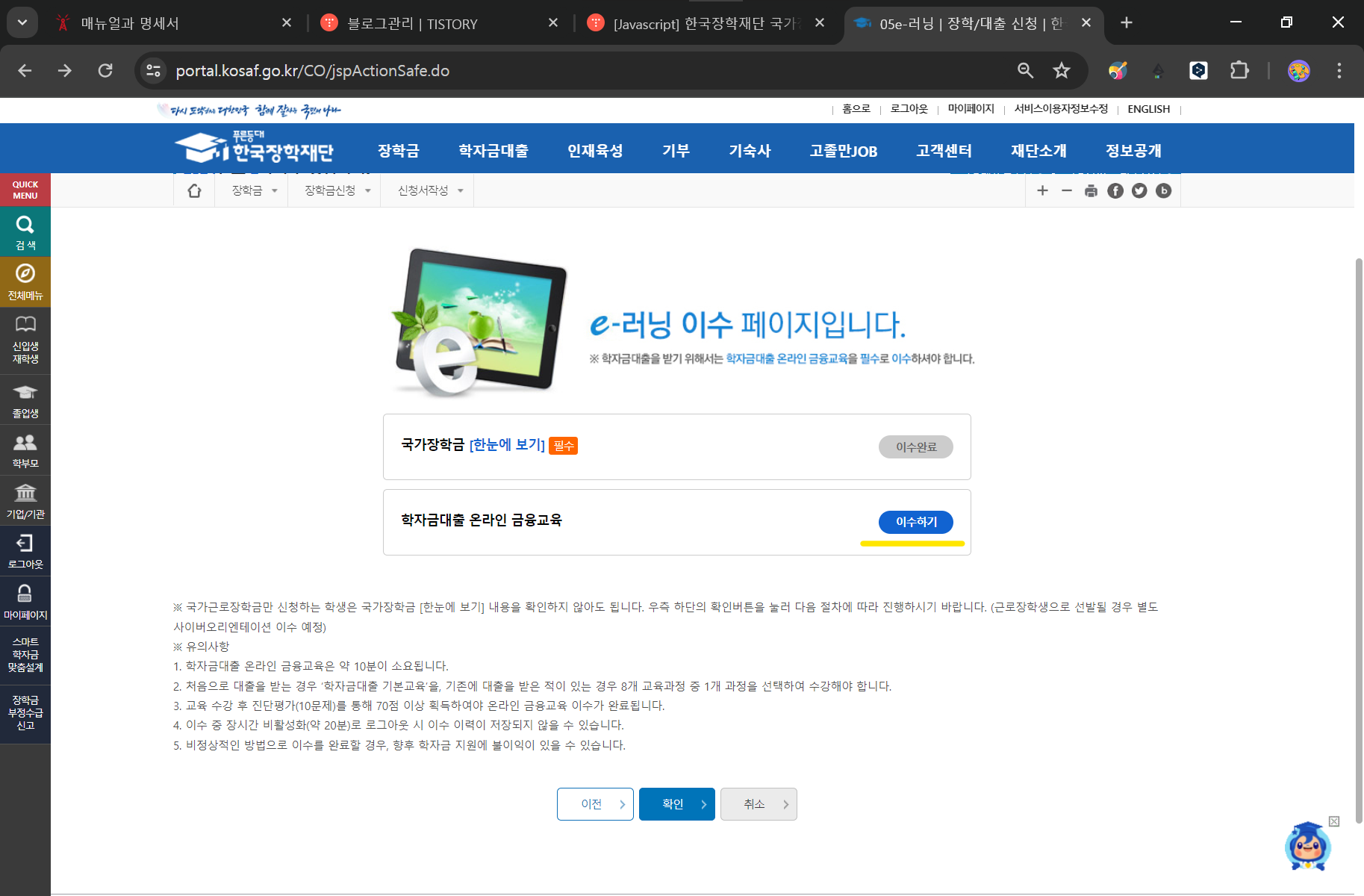Click the 로그아웃 top link

909,109
